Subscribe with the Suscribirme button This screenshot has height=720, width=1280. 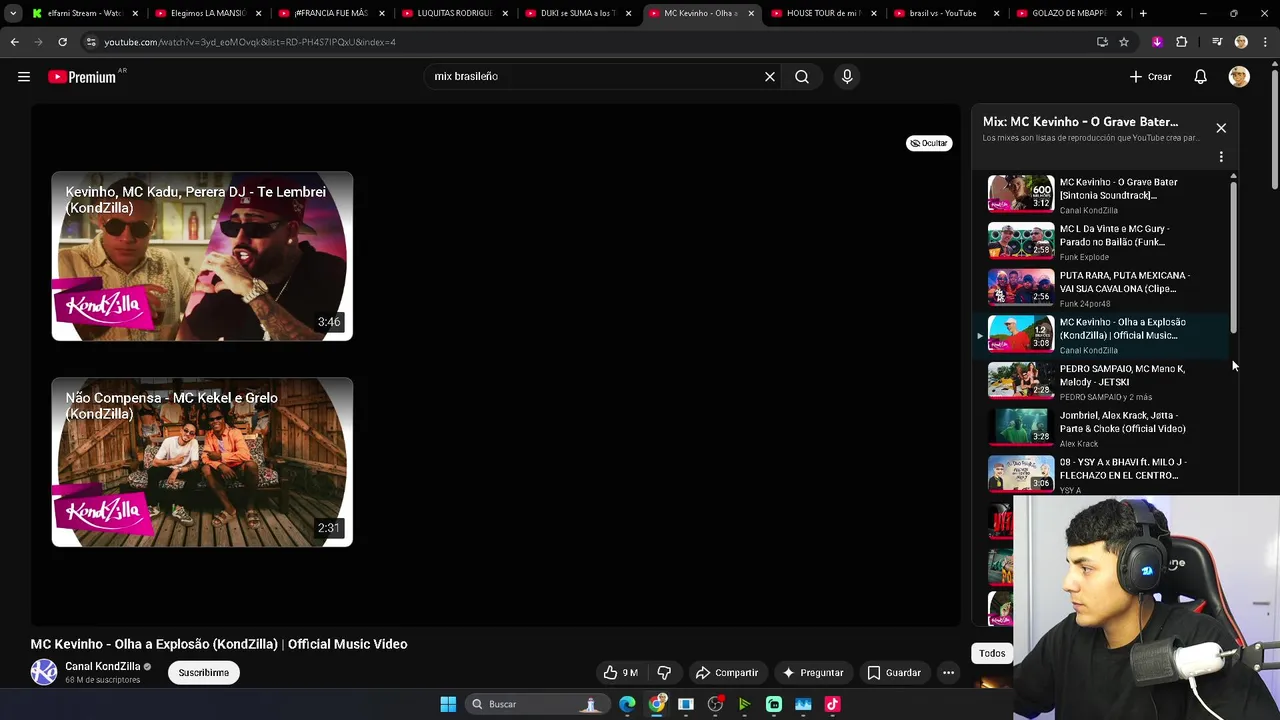[x=204, y=673]
